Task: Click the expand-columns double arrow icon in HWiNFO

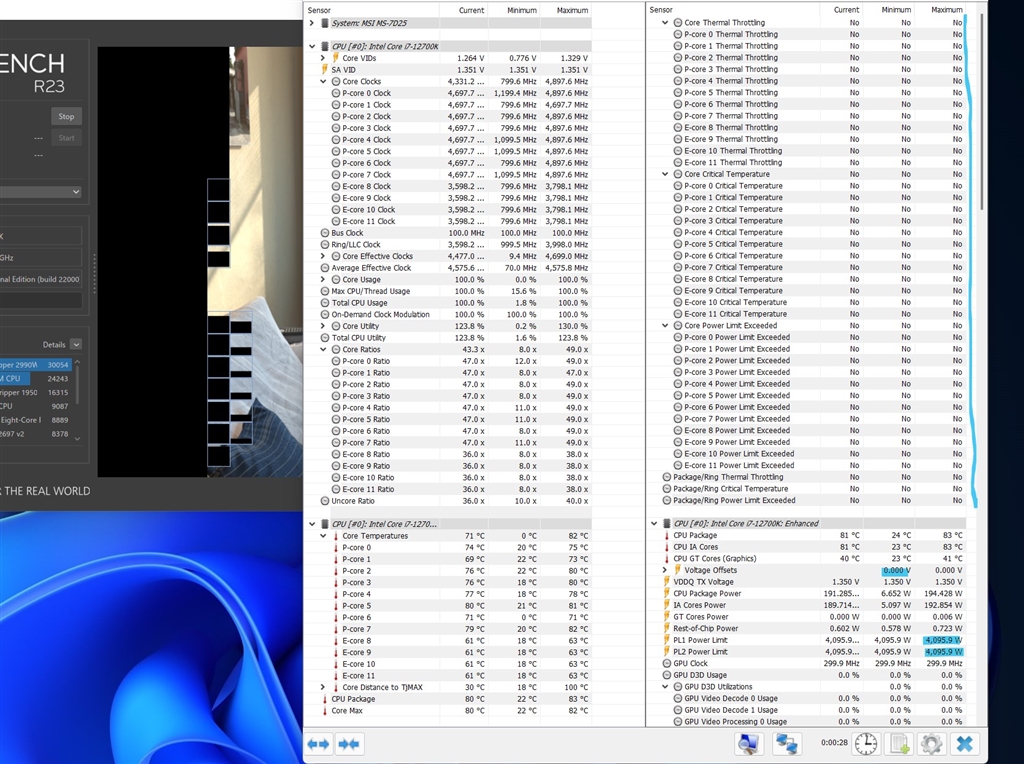Action: pyautogui.click(x=319, y=744)
